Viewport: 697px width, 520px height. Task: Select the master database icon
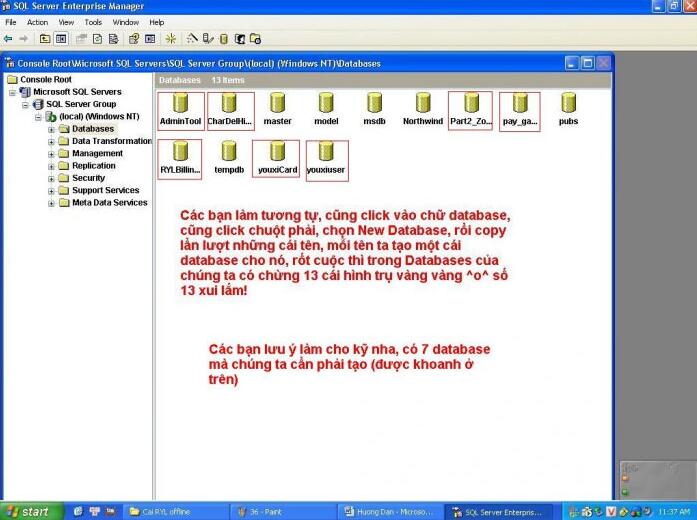277,103
